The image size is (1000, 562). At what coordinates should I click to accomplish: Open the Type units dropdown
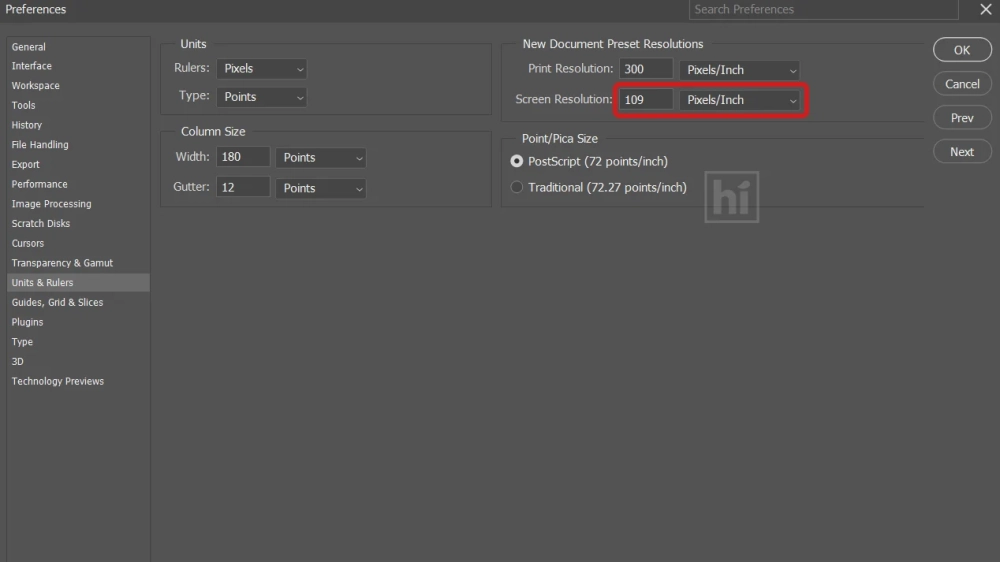pyautogui.click(x=261, y=97)
